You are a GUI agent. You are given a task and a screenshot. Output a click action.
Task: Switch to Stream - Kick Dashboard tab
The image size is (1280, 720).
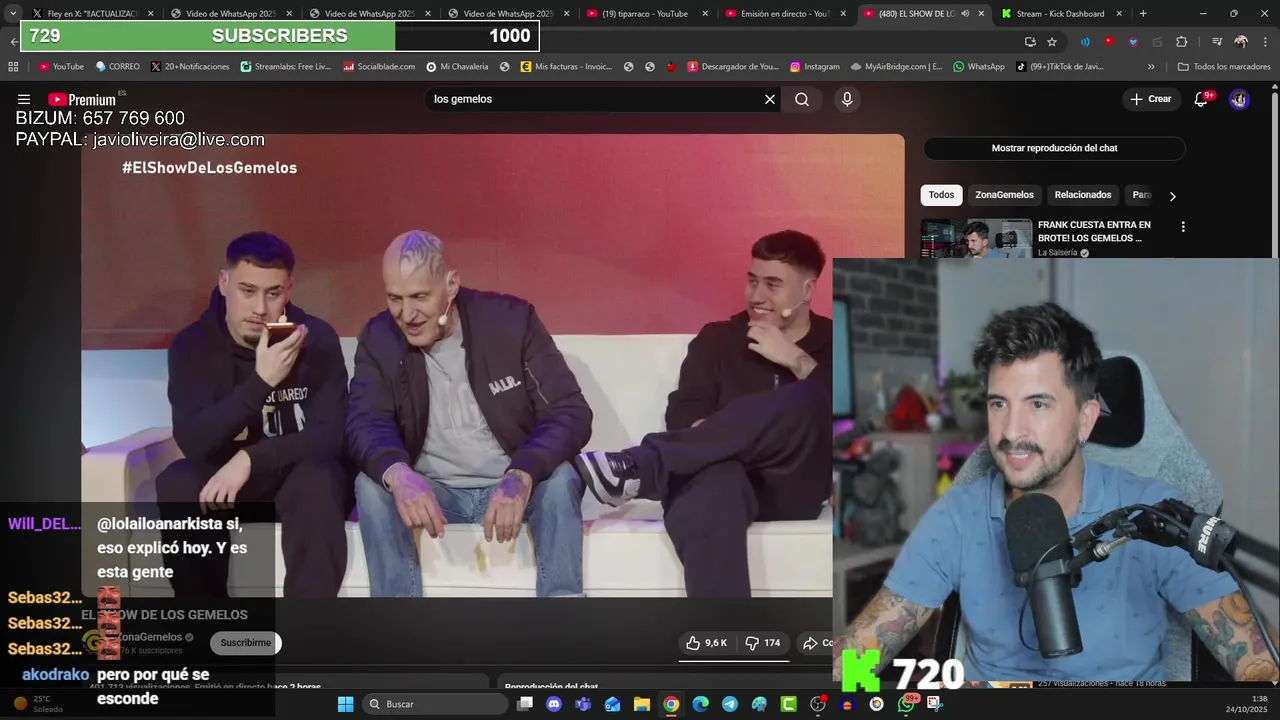coord(1062,14)
